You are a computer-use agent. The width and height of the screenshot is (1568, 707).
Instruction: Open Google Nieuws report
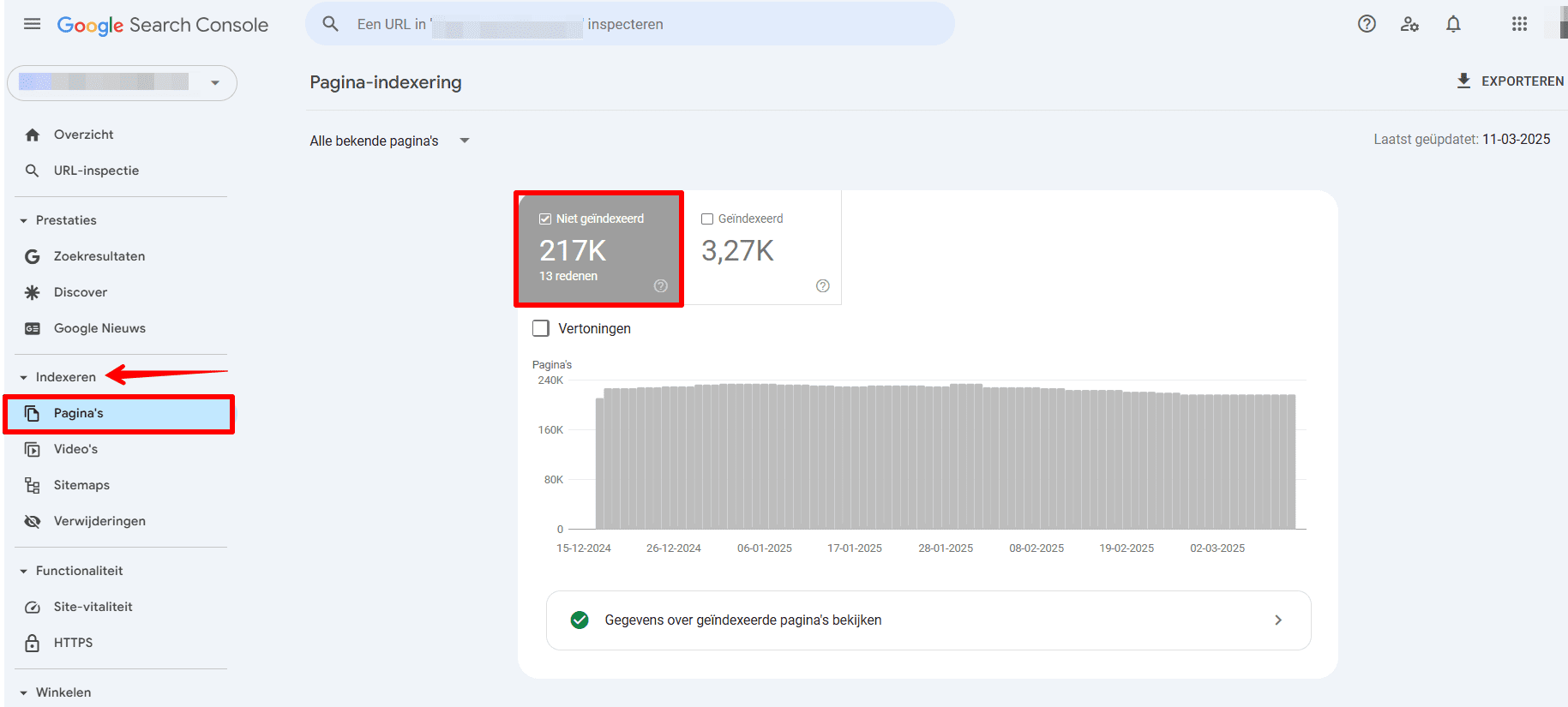coord(99,328)
